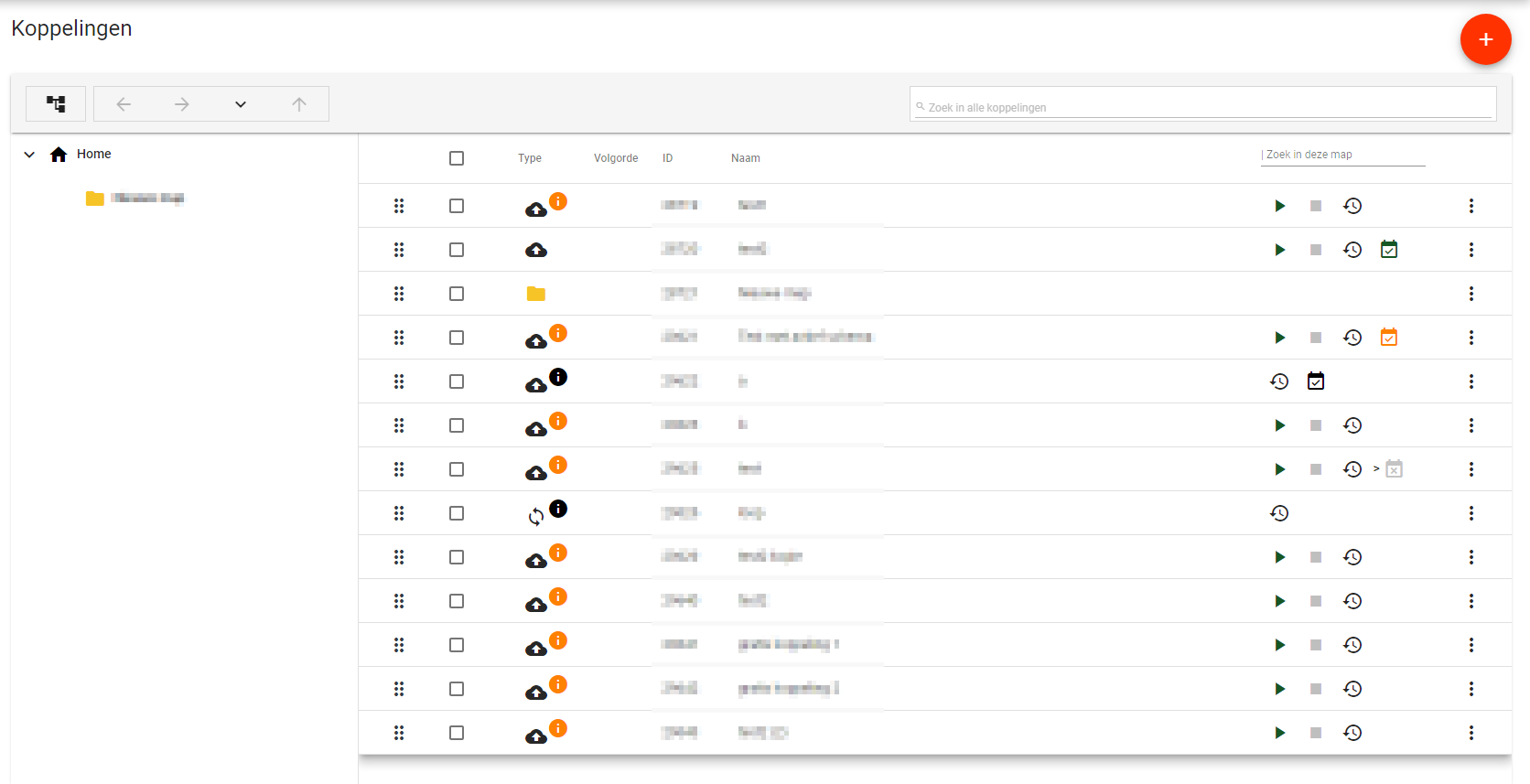Navigate forward with the right arrow
This screenshot has height=784, width=1530.
182,104
